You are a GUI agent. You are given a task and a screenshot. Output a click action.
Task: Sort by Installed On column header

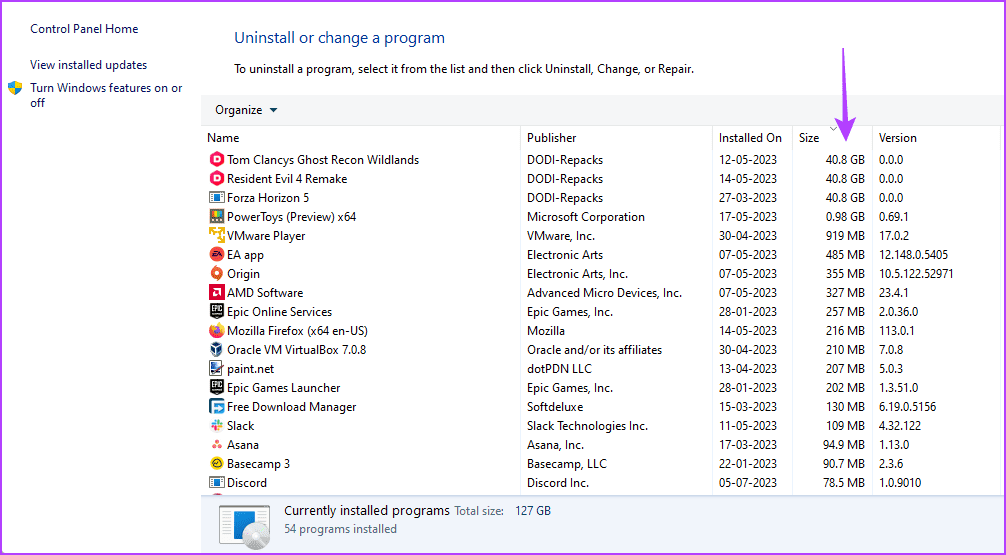(750, 138)
